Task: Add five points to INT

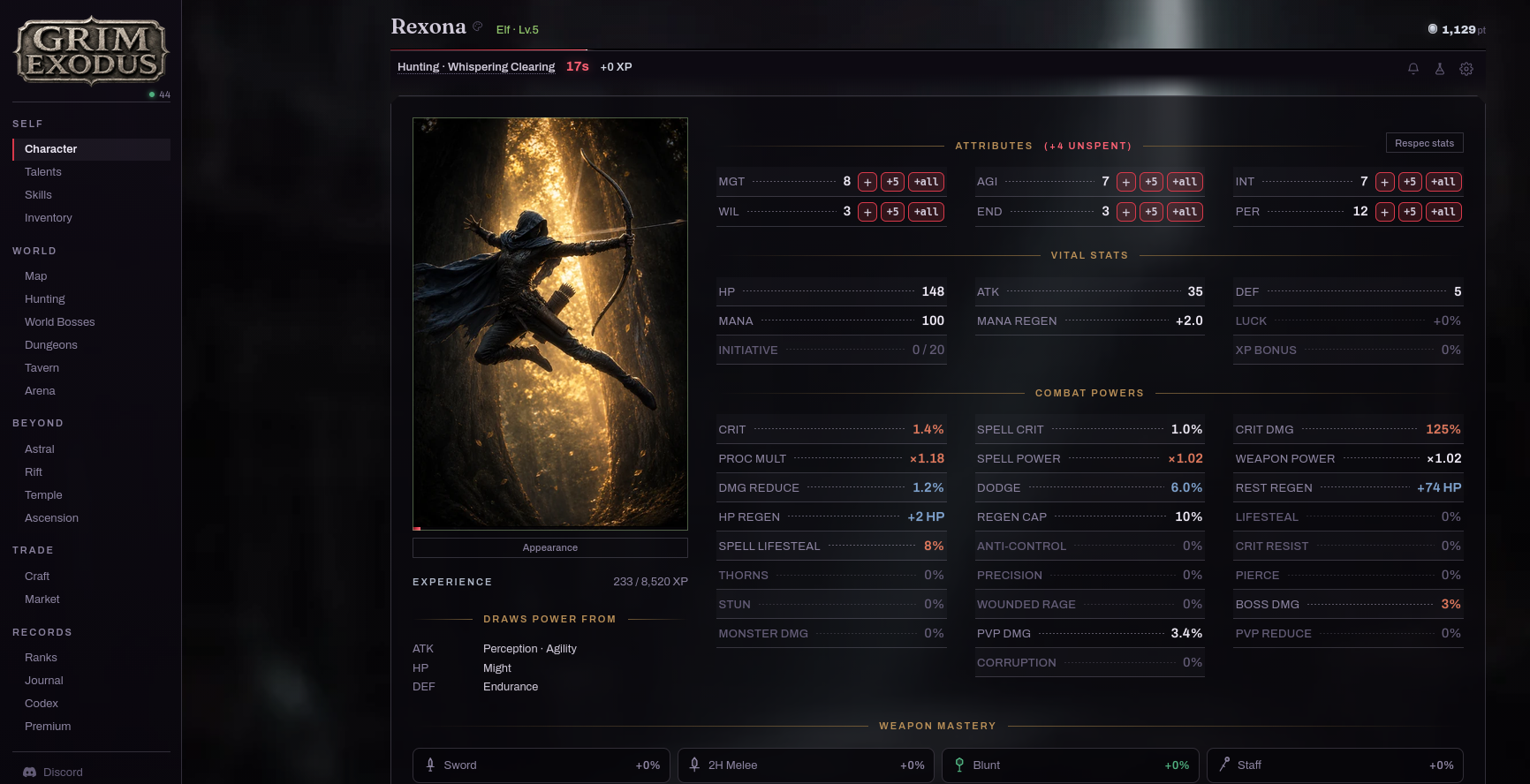Action: point(1410,182)
